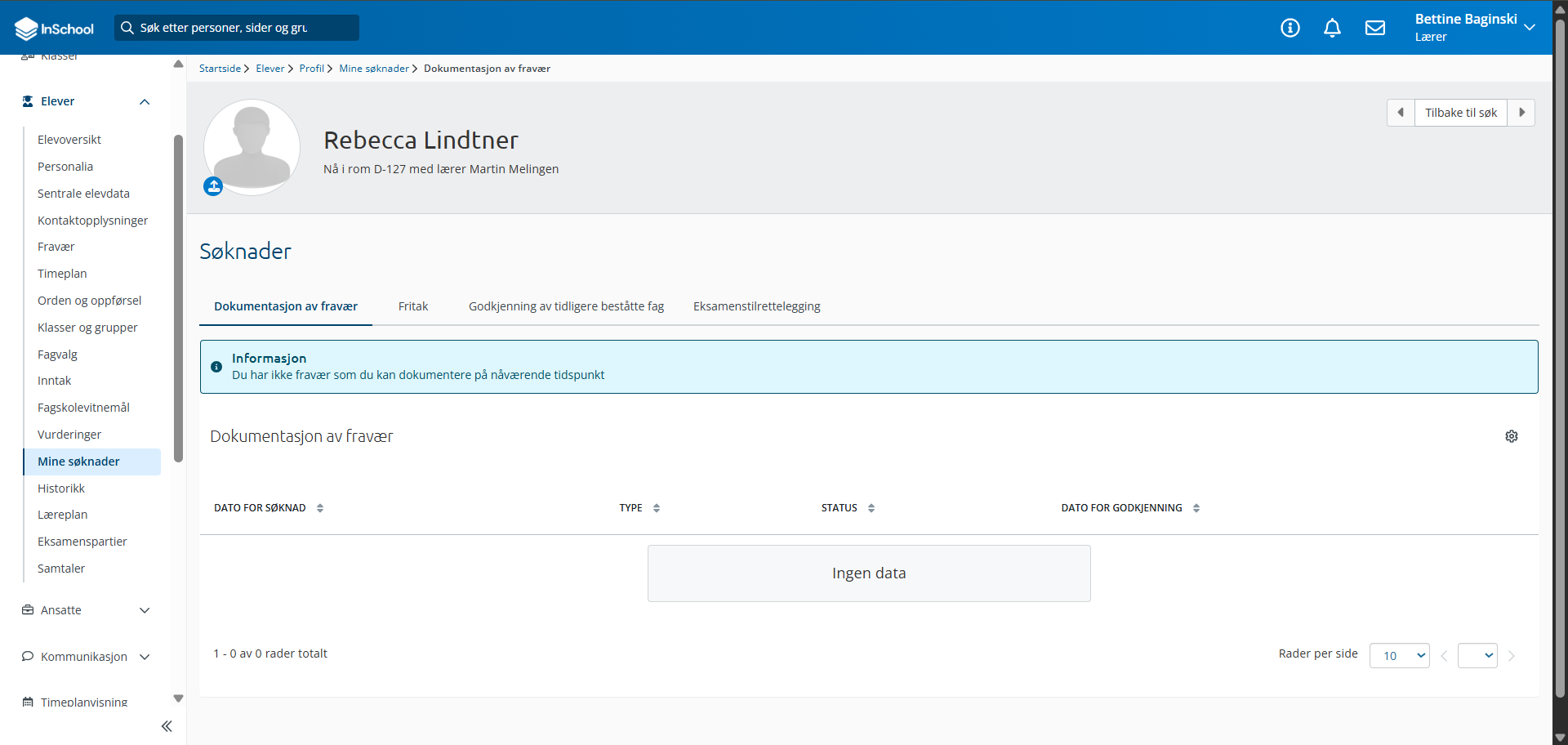Click the Elever section icon
Image resolution: width=1568 pixels, height=745 pixels.
28,101
